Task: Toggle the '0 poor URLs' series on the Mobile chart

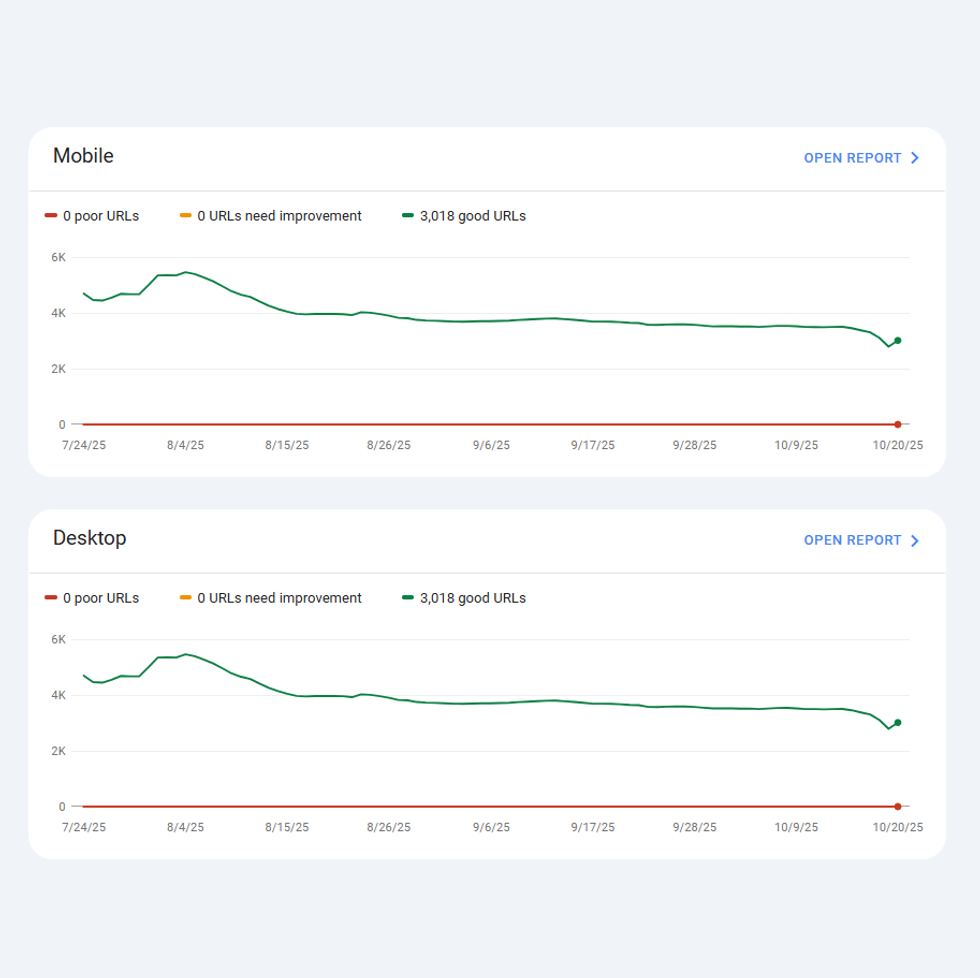Action: click(93, 215)
